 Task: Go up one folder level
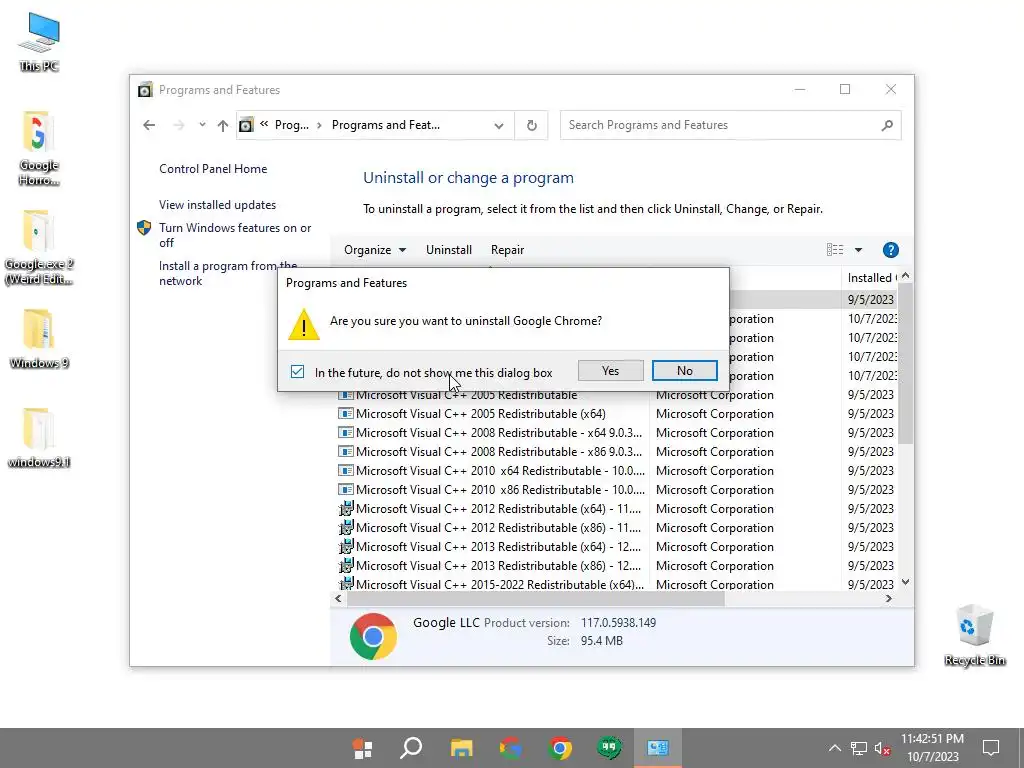[x=223, y=125]
